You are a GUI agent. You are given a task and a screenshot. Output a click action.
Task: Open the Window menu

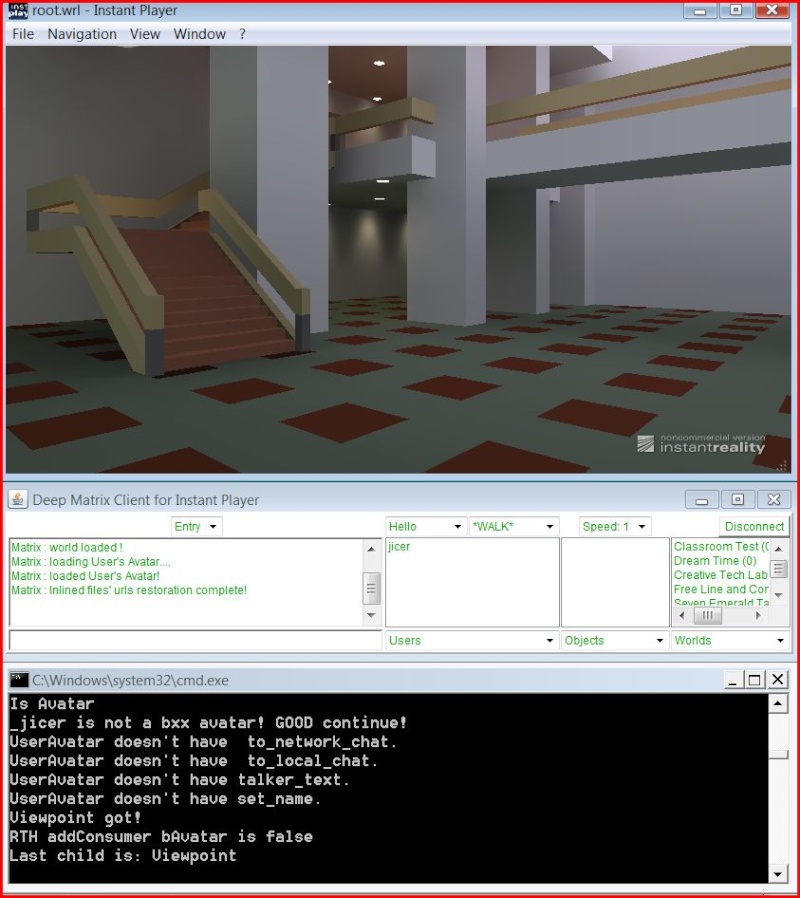point(199,34)
